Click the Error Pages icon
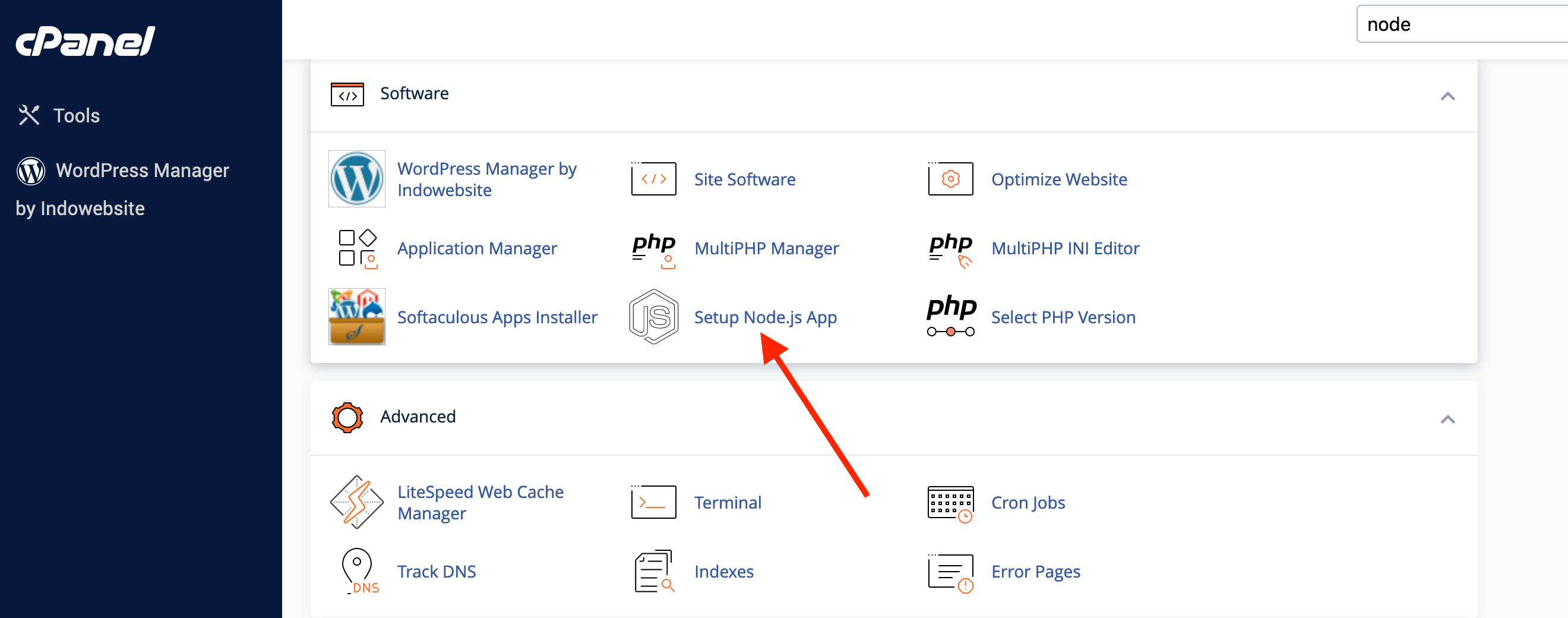 point(950,572)
